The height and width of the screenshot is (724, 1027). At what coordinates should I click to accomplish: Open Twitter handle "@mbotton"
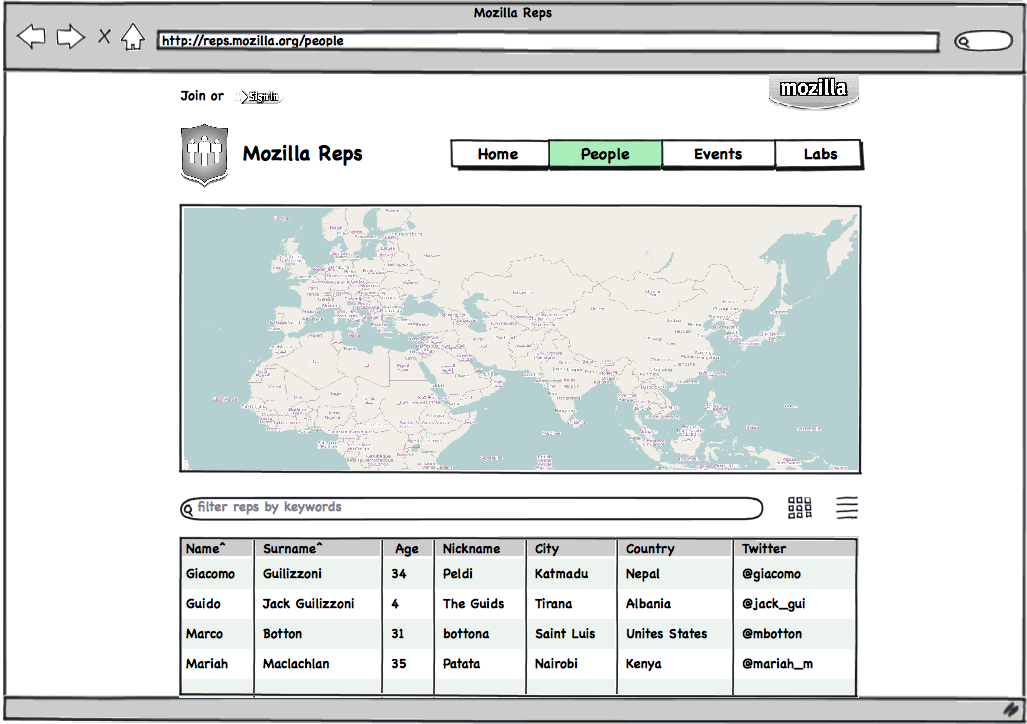click(772, 634)
